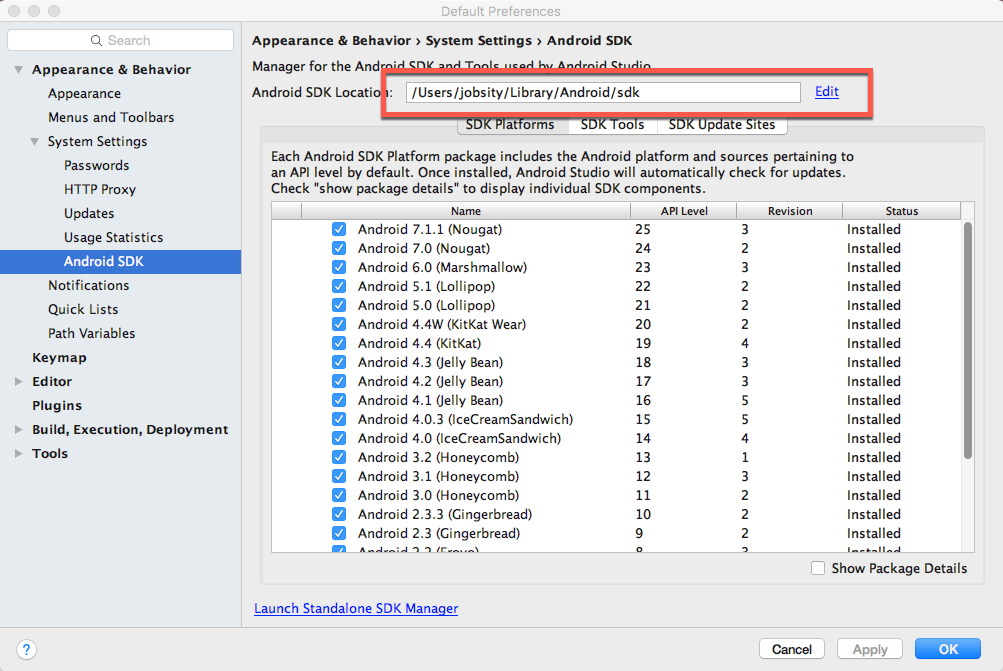The image size is (1003, 671).
Task: Open Notifications settings
Action: click(x=88, y=285)
